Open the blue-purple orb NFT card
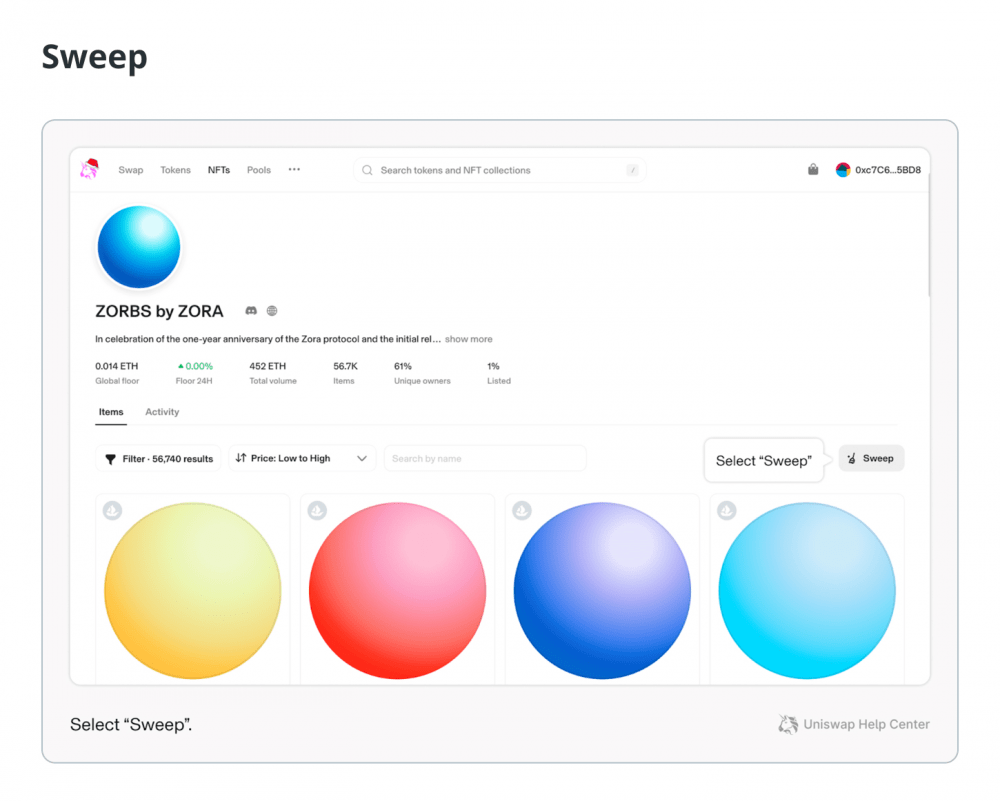This screenshot has width=1000, height=801. coord(602,590)
